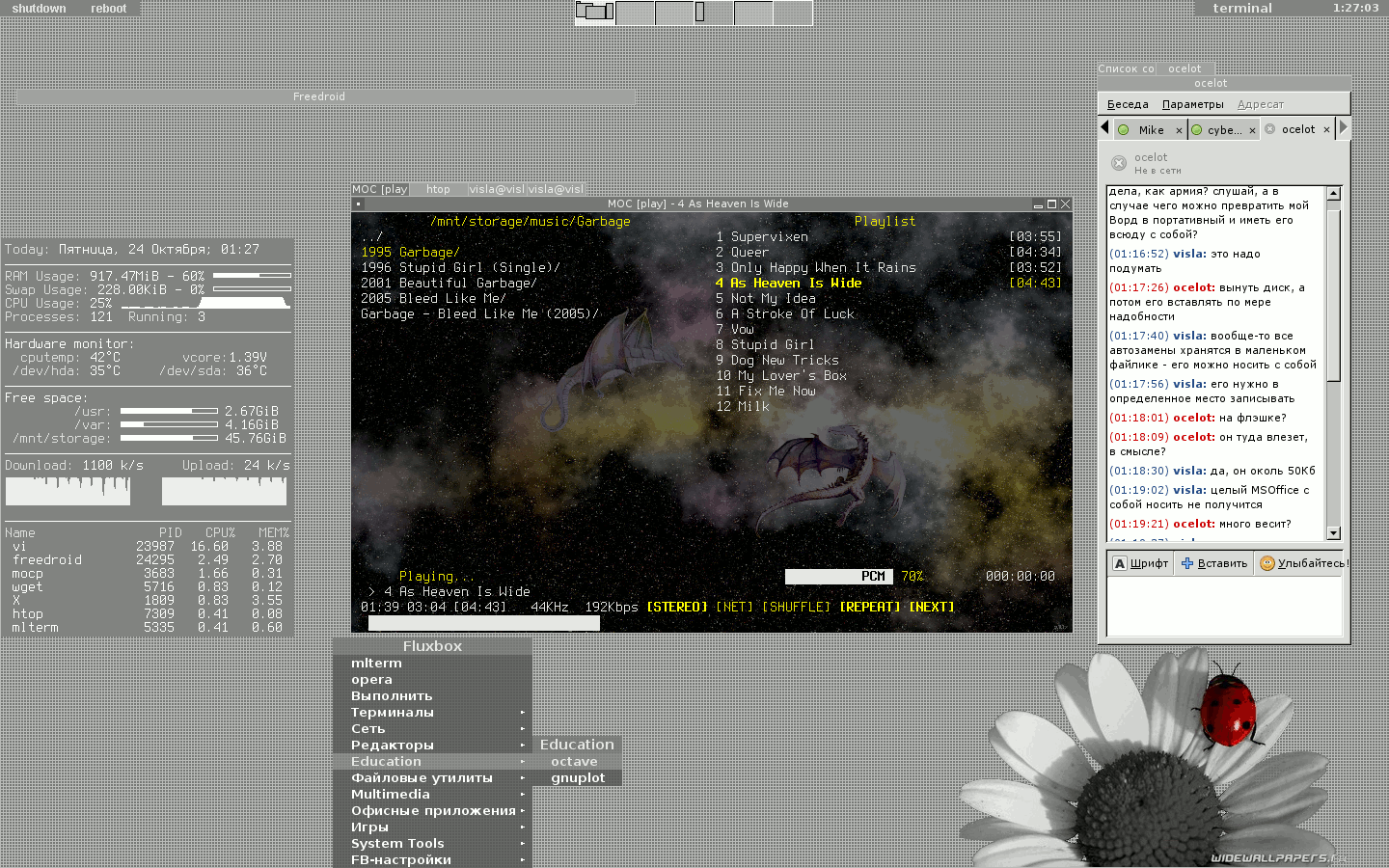Open the Шрифт font options
Screen dimensions: 1389x868
[1140, 563]
